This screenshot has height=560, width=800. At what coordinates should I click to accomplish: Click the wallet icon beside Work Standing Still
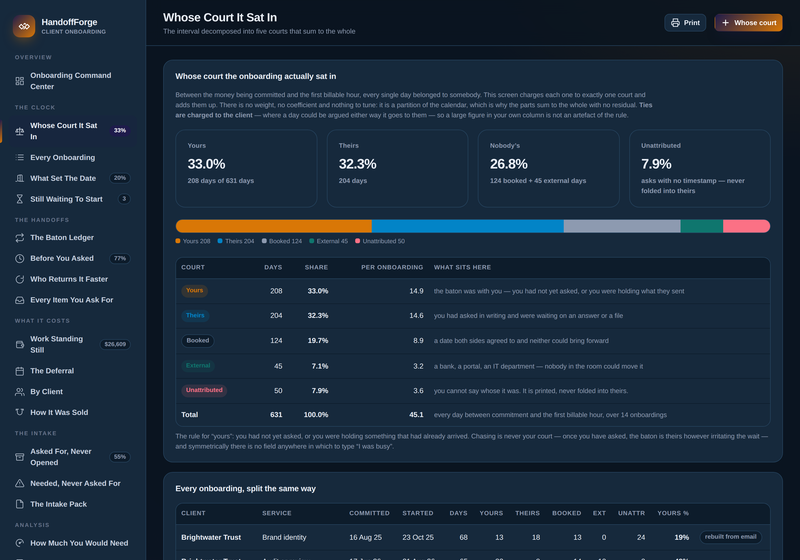coord(19,345)
